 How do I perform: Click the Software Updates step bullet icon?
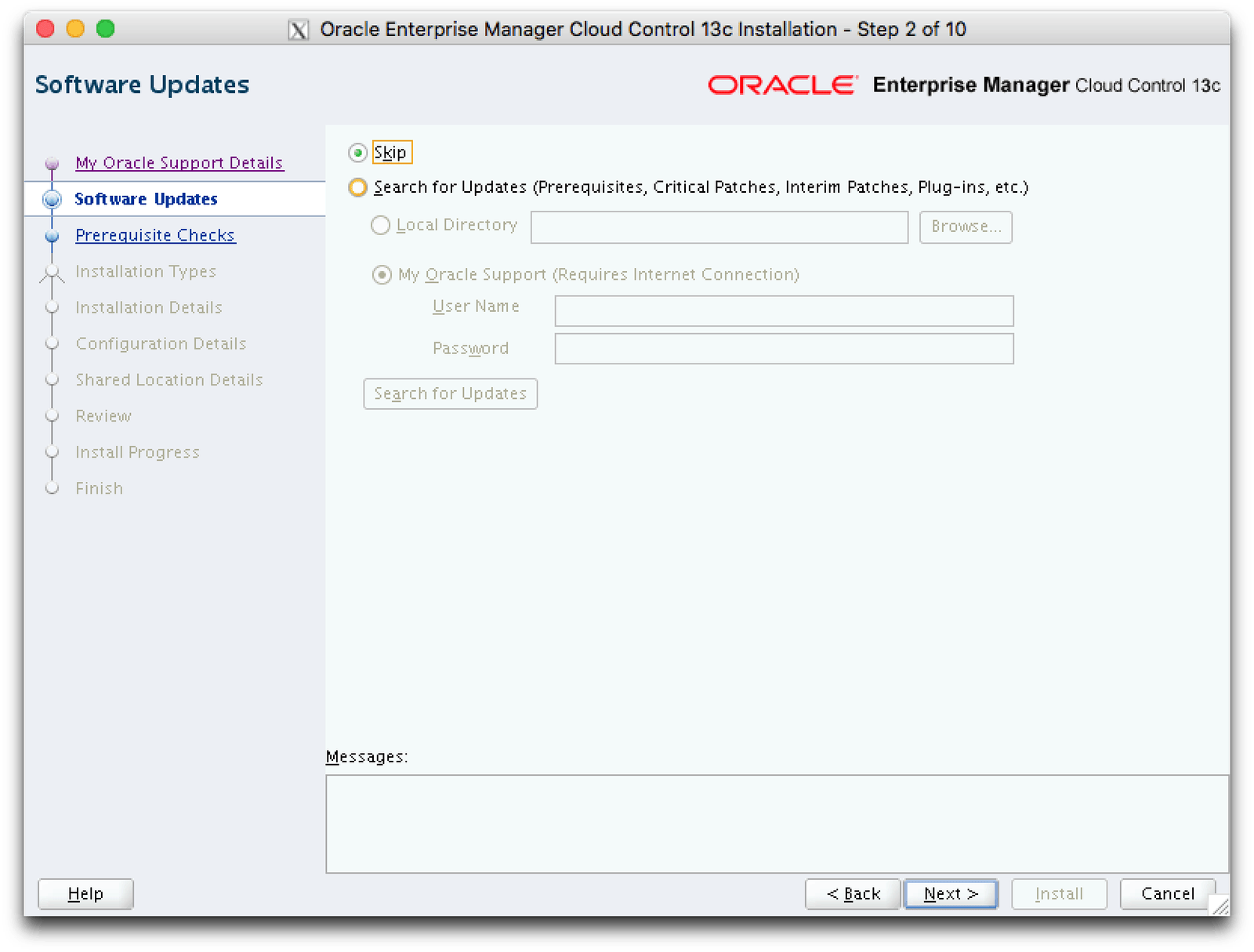[53, 199]
